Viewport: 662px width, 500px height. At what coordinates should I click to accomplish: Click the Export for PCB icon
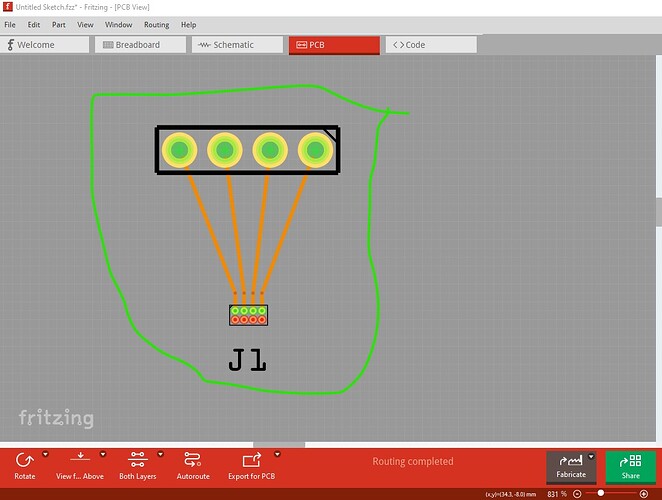[x=251, y=460]
